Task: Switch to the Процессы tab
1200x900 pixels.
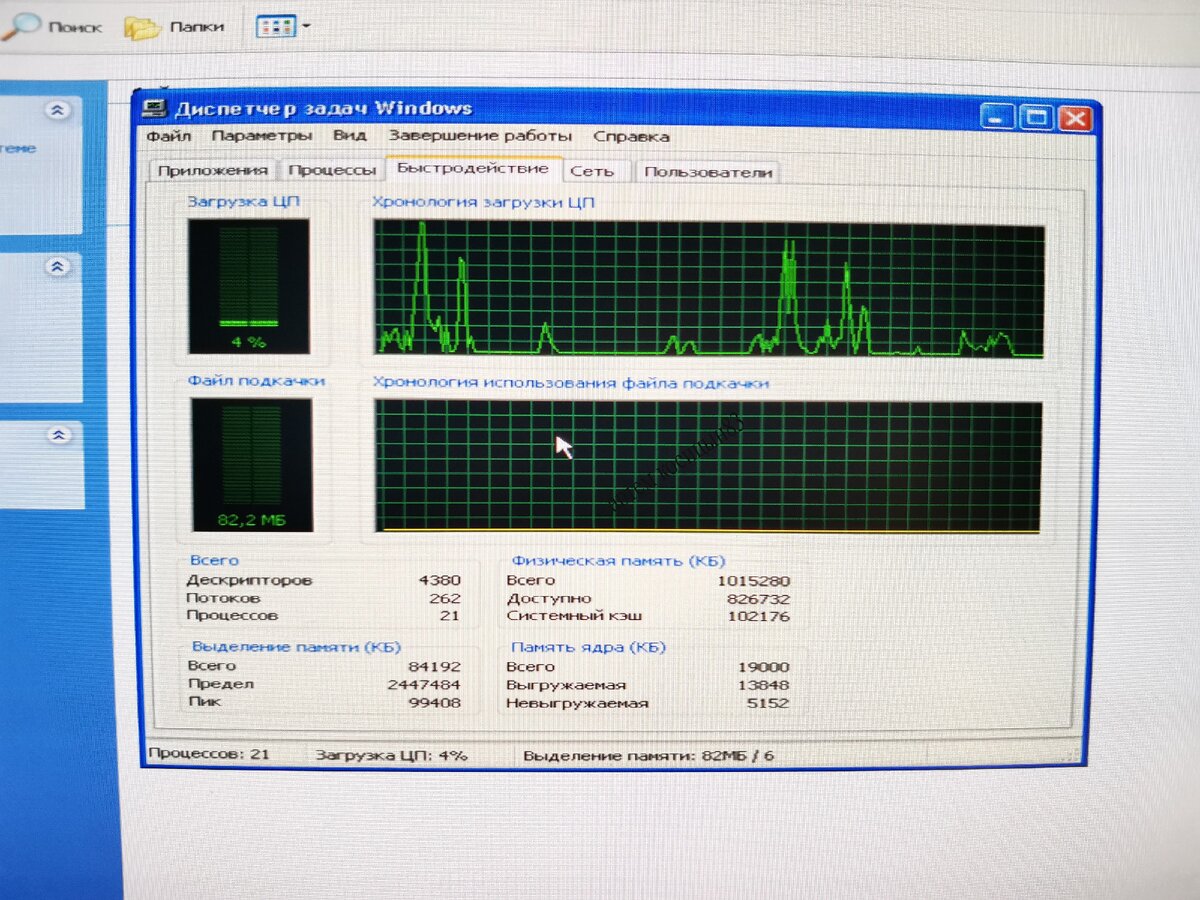Action: (x=332, y=170)
